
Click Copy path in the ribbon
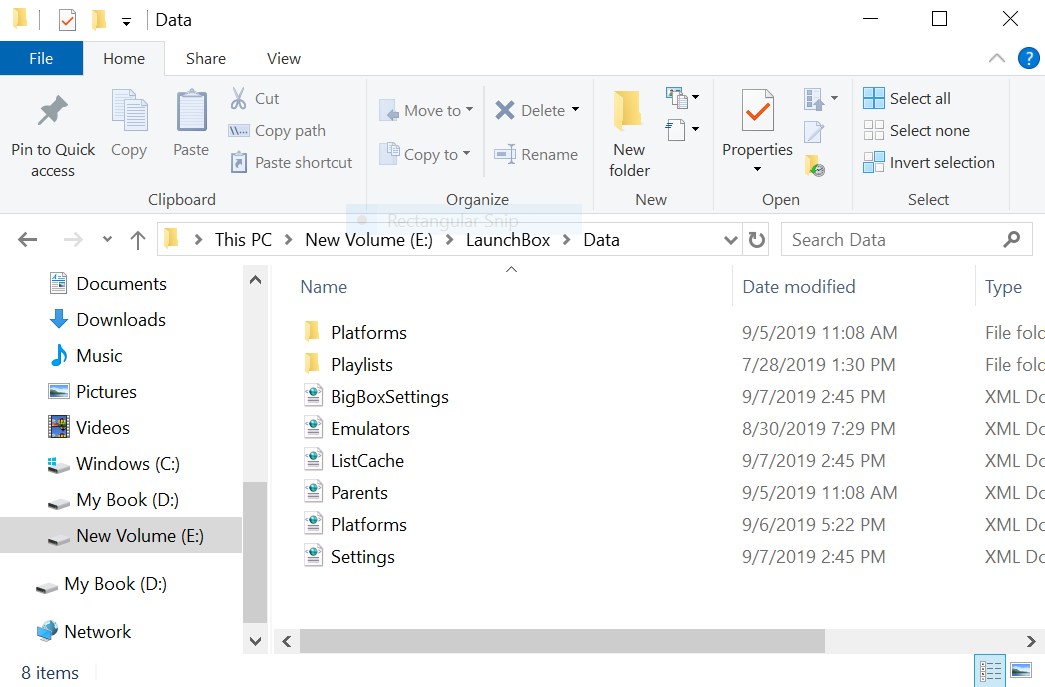pyautogui.click(x=277, y=131)
